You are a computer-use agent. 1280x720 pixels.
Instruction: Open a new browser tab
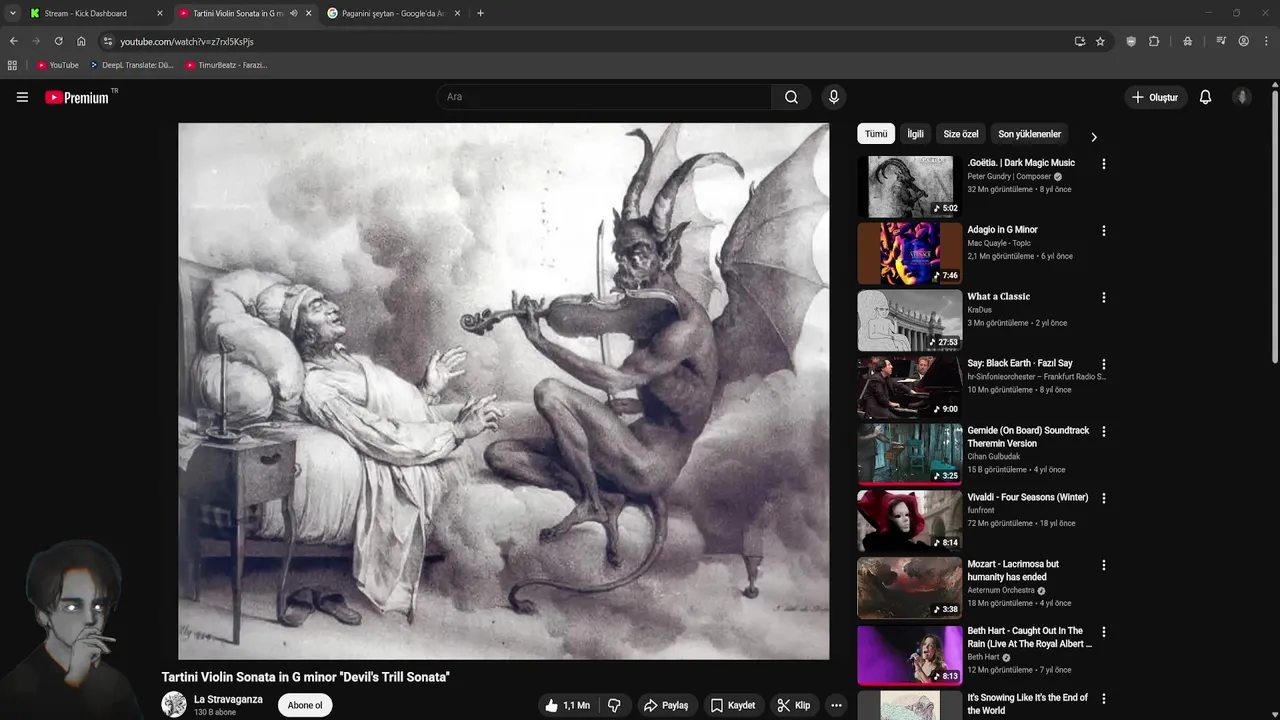(x=480, y=13)
